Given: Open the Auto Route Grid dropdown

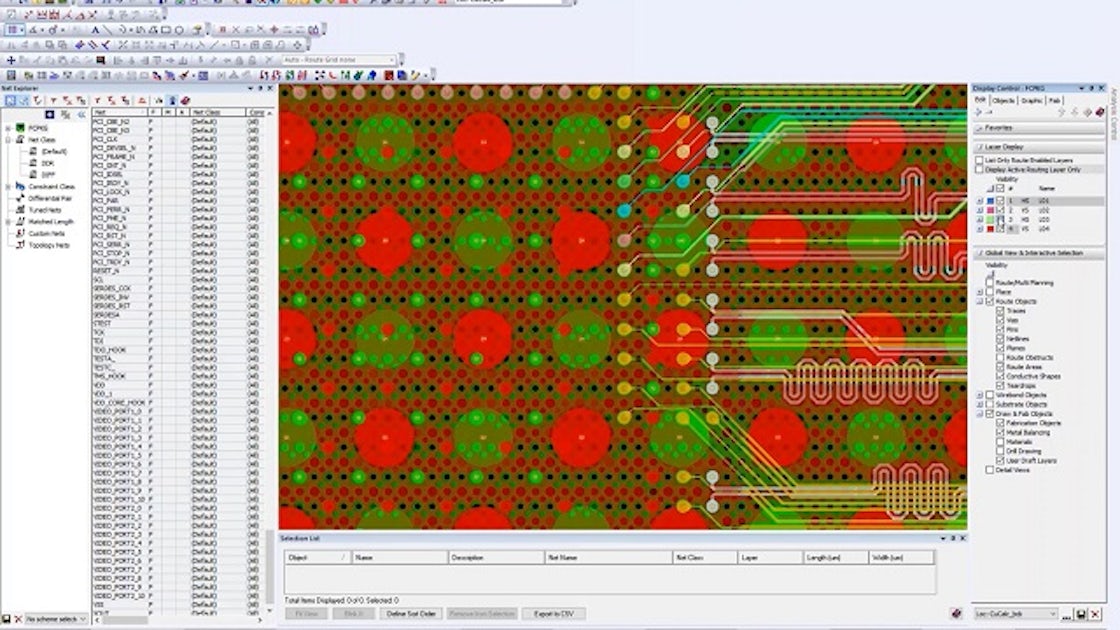Looking at the screenshot, I should [x=393, y=60].
